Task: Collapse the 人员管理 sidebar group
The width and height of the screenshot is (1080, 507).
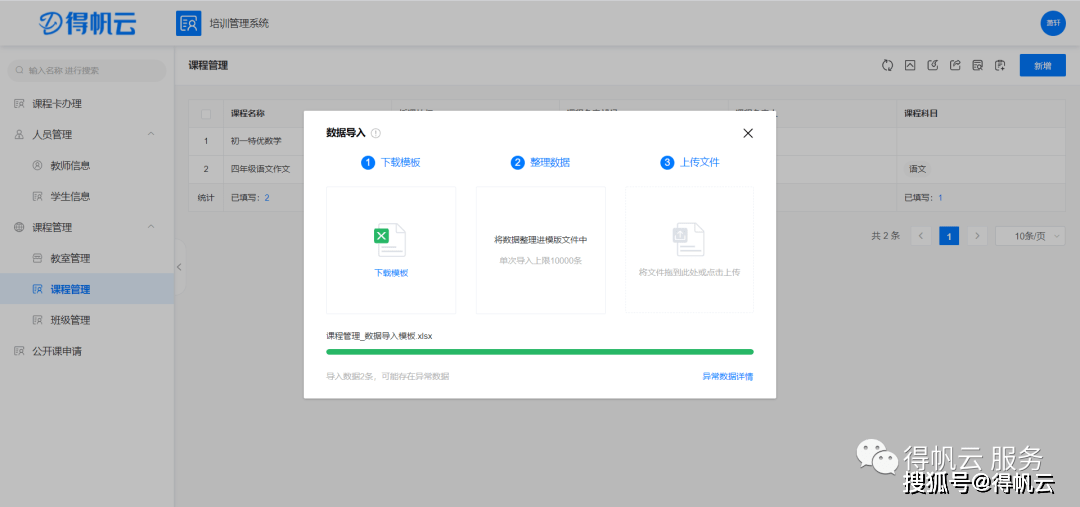Action: tap(150, 134)
